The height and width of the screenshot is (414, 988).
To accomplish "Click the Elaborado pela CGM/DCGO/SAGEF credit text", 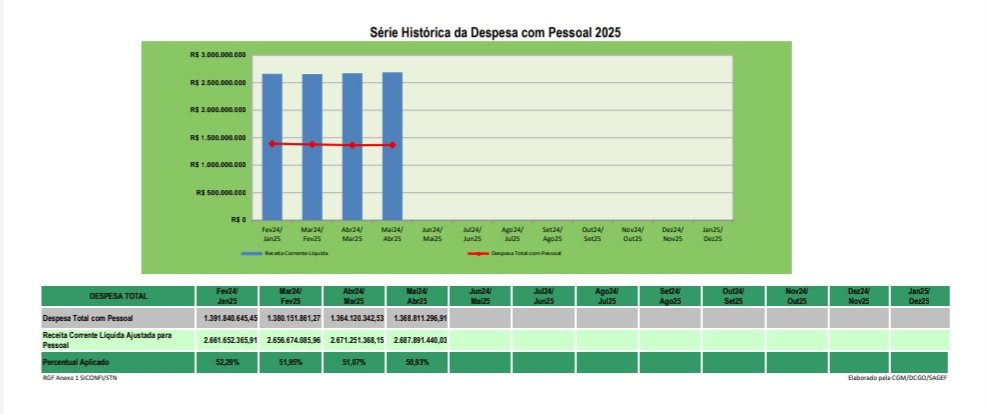I will [897, 378].
